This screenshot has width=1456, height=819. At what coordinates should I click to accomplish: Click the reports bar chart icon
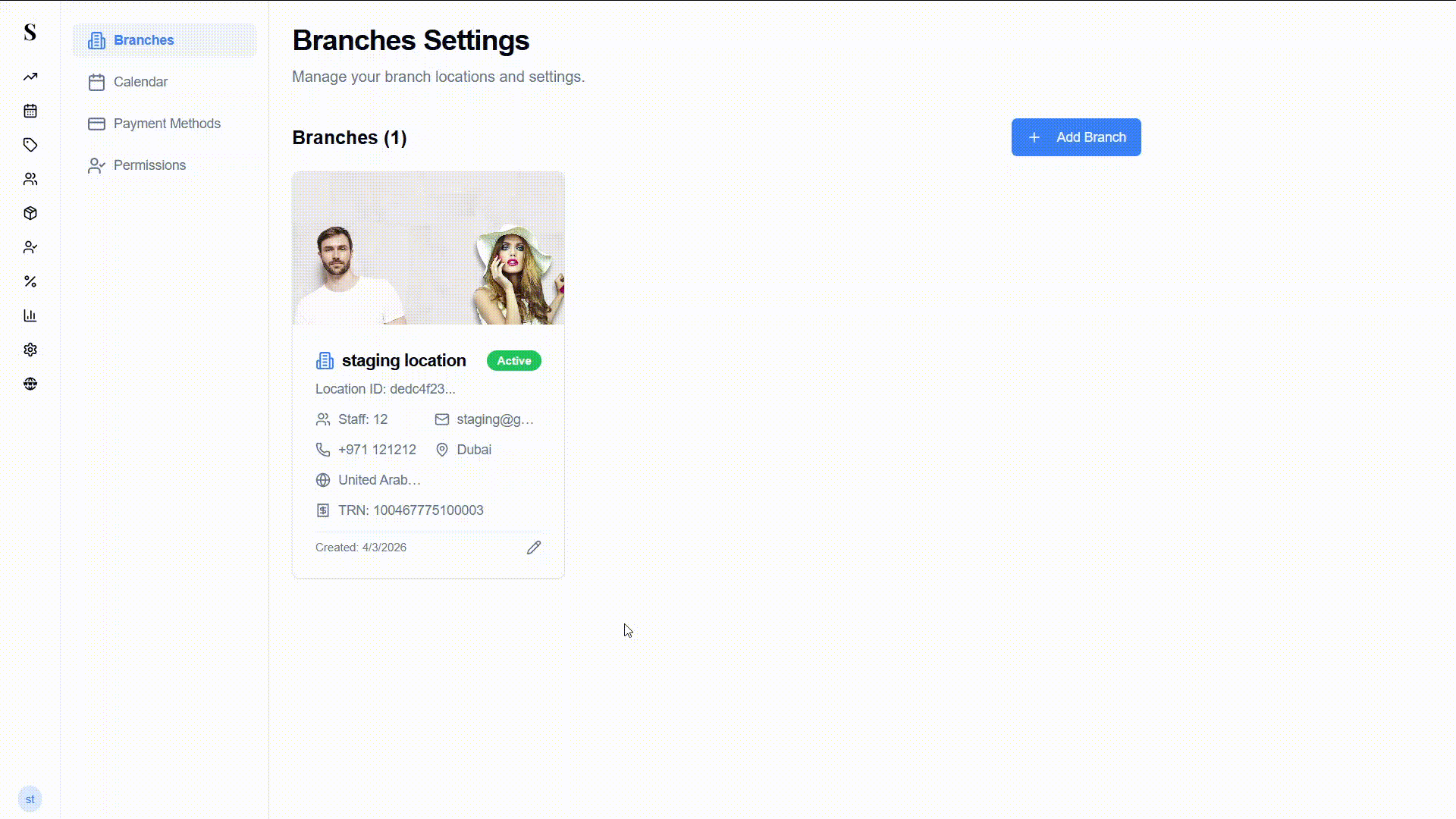pyautogui.click(x=30, y=315)
